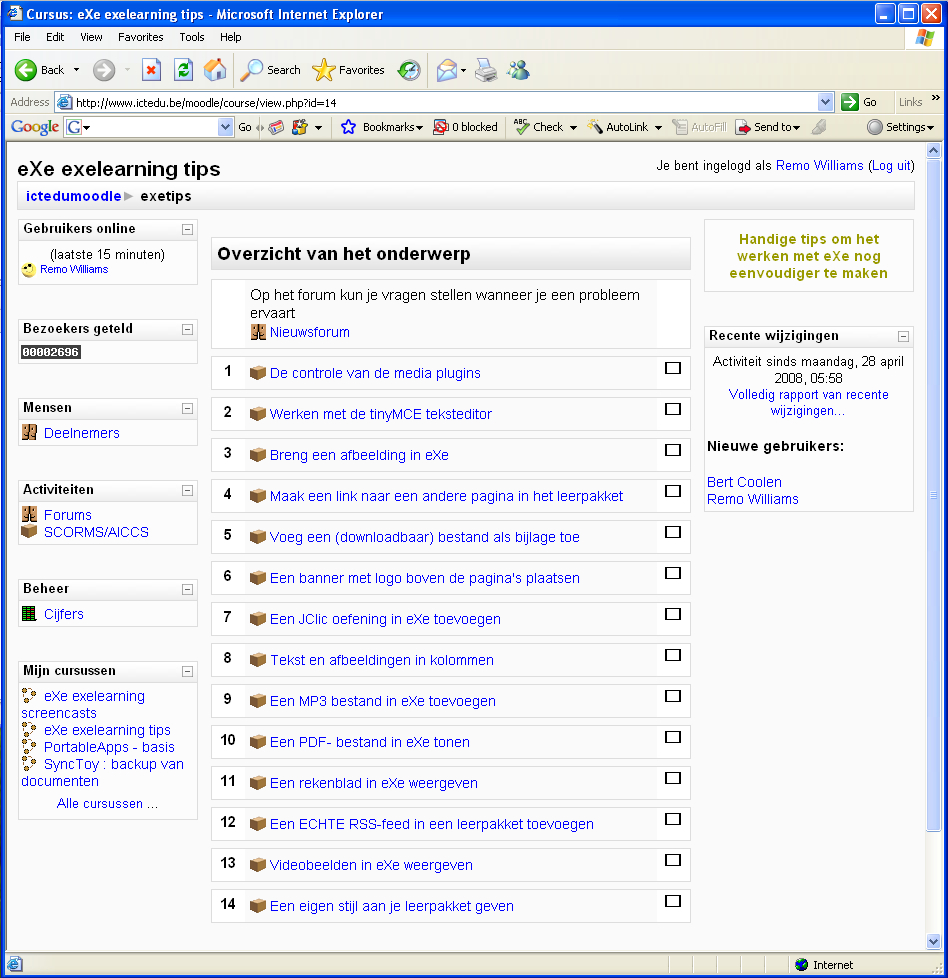
Task: Click the Mail envelope icon
Action: click(x=447, y=70)
